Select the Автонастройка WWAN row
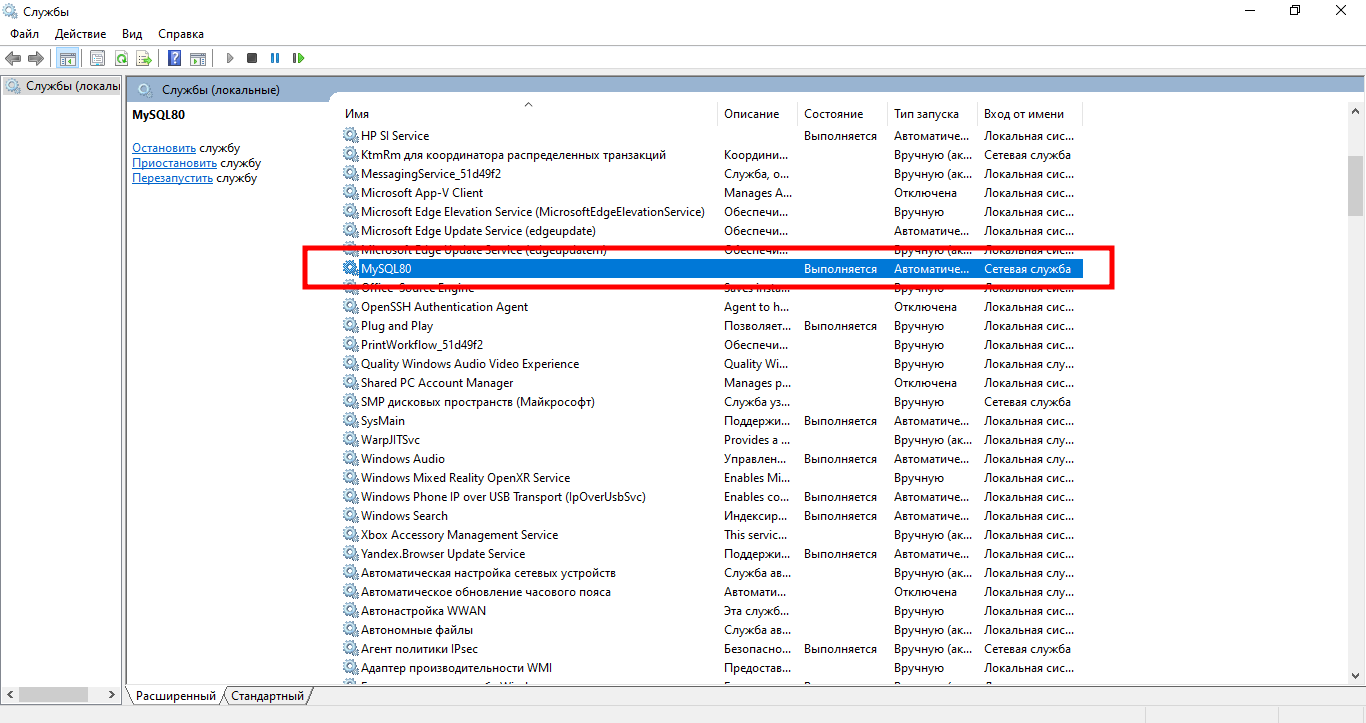The width and height of the screenshot is (1366, 723). 711,611
